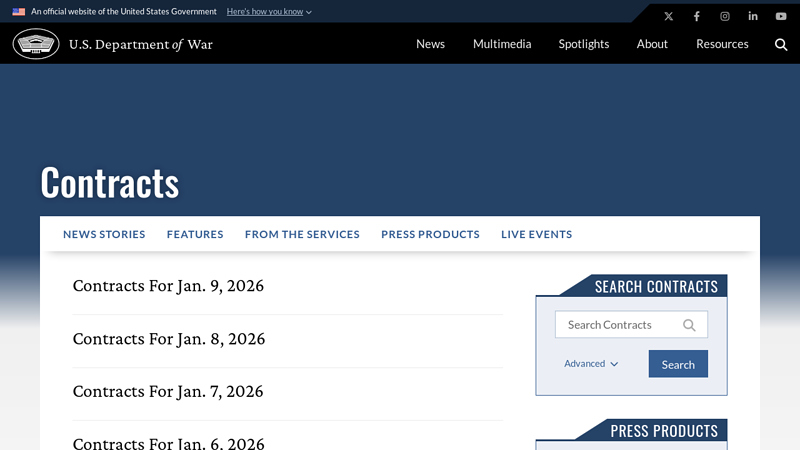Open the LinkedIn social icon

(753, 16)
